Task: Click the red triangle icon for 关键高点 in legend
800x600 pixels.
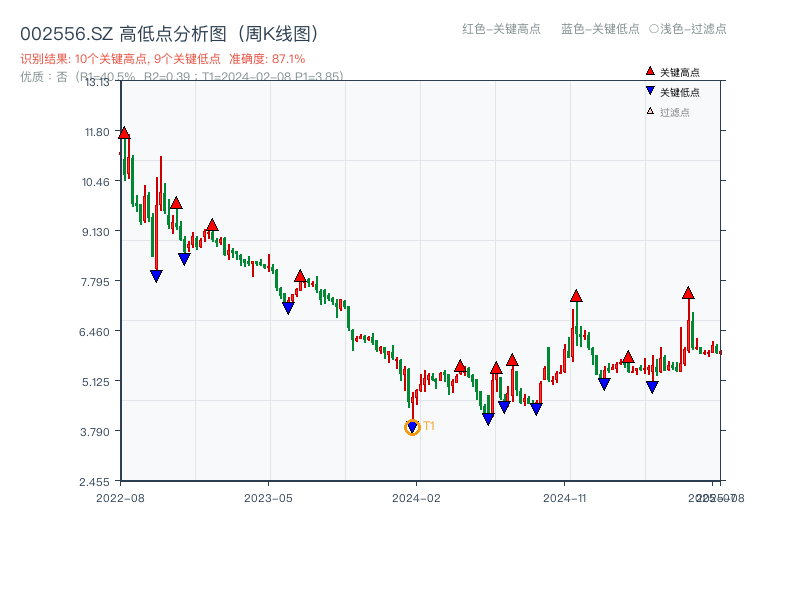Action: 650,72
